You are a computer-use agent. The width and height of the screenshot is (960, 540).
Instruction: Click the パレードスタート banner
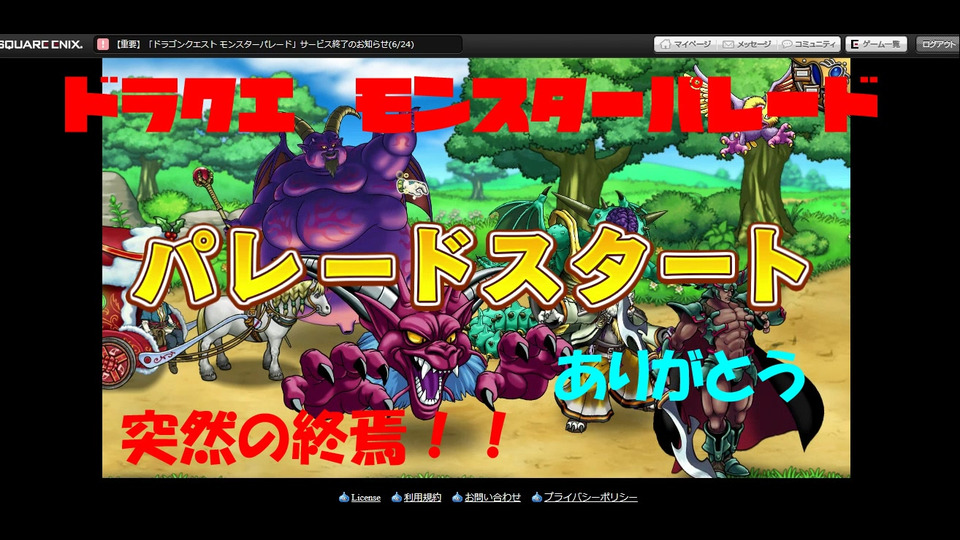[471, 266]
